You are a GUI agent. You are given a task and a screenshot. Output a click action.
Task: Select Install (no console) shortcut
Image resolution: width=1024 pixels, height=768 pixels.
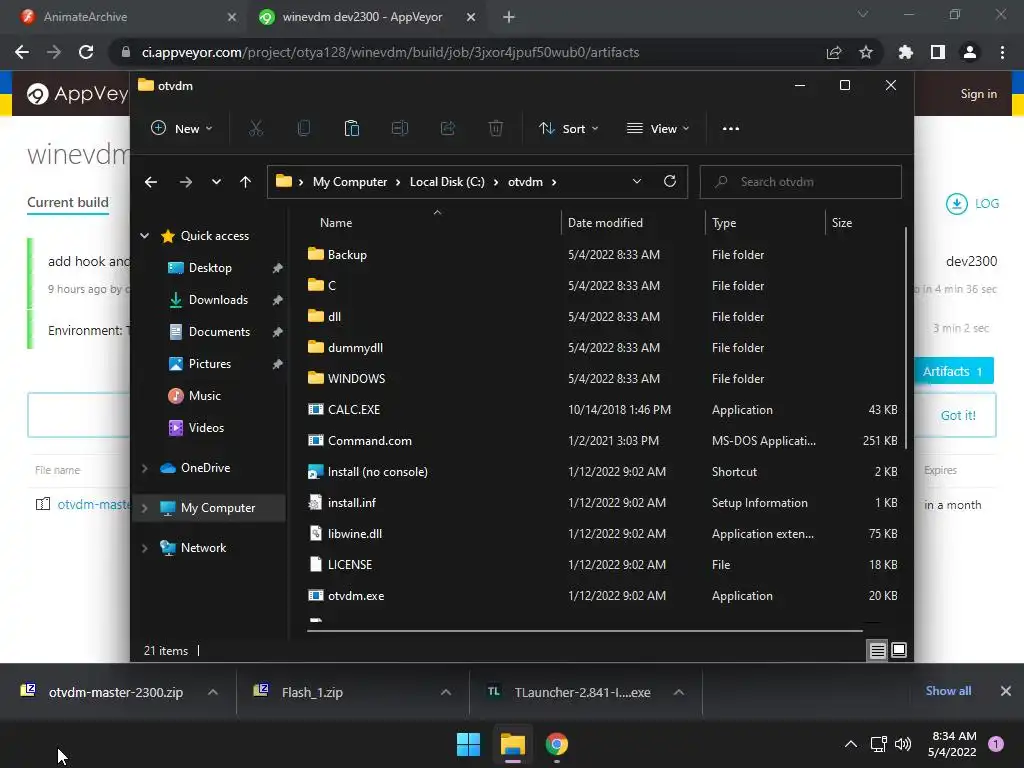tap(377, 472)
